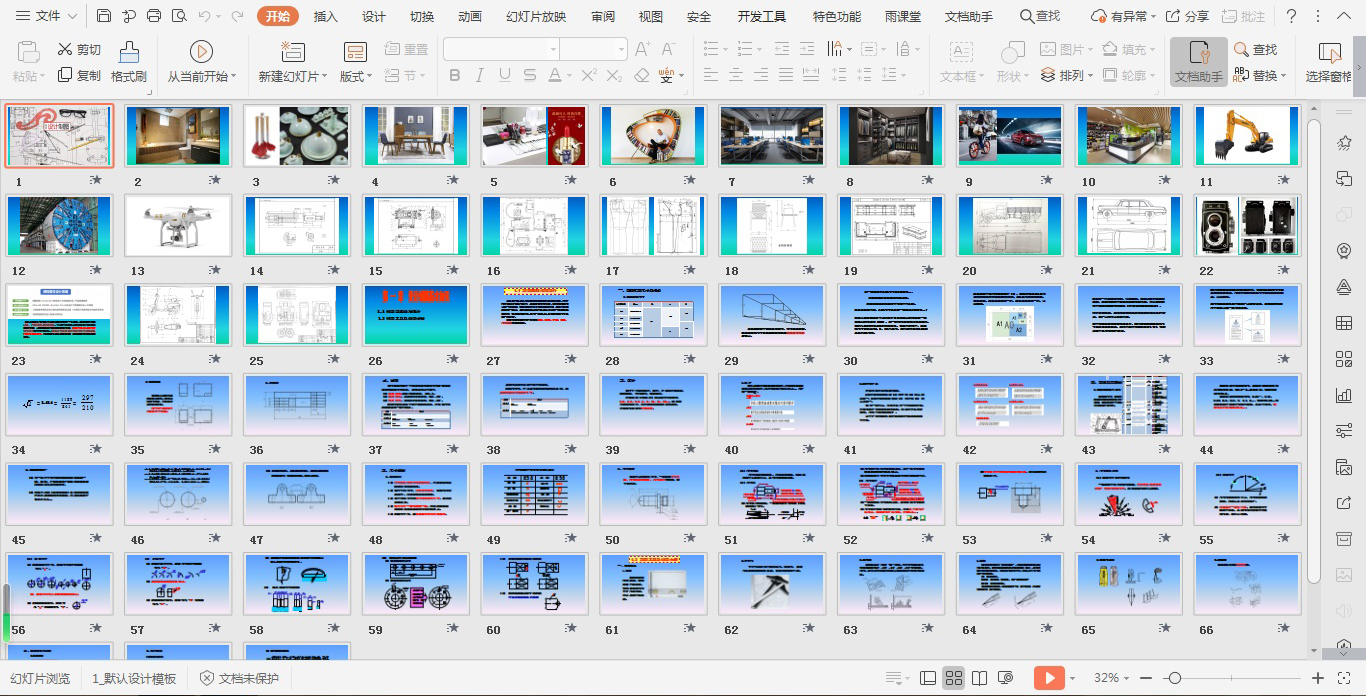Expand the 从当前开始 dropdown arrow
This screenshot has height=696, width=1366.
233,77
